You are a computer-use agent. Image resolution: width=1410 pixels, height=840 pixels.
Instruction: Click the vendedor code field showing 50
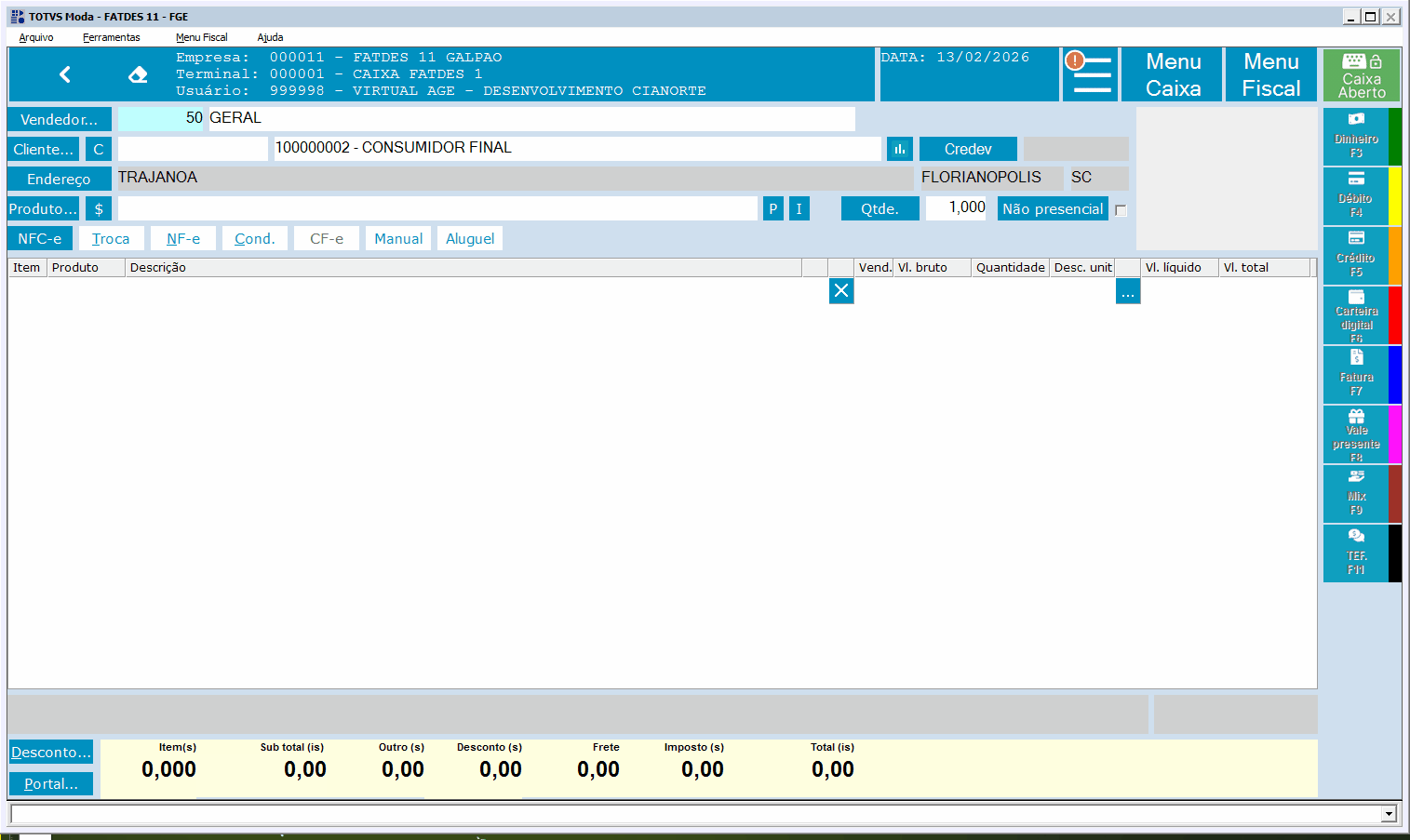coord(160,118)
